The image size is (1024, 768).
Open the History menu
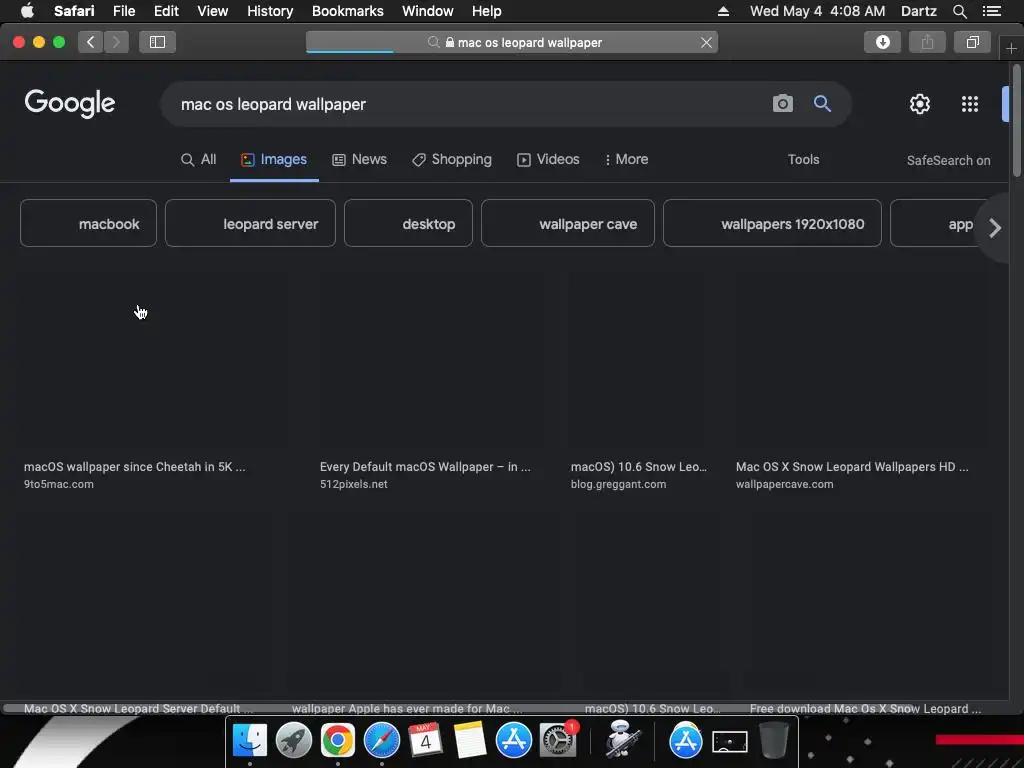[270, 11]
